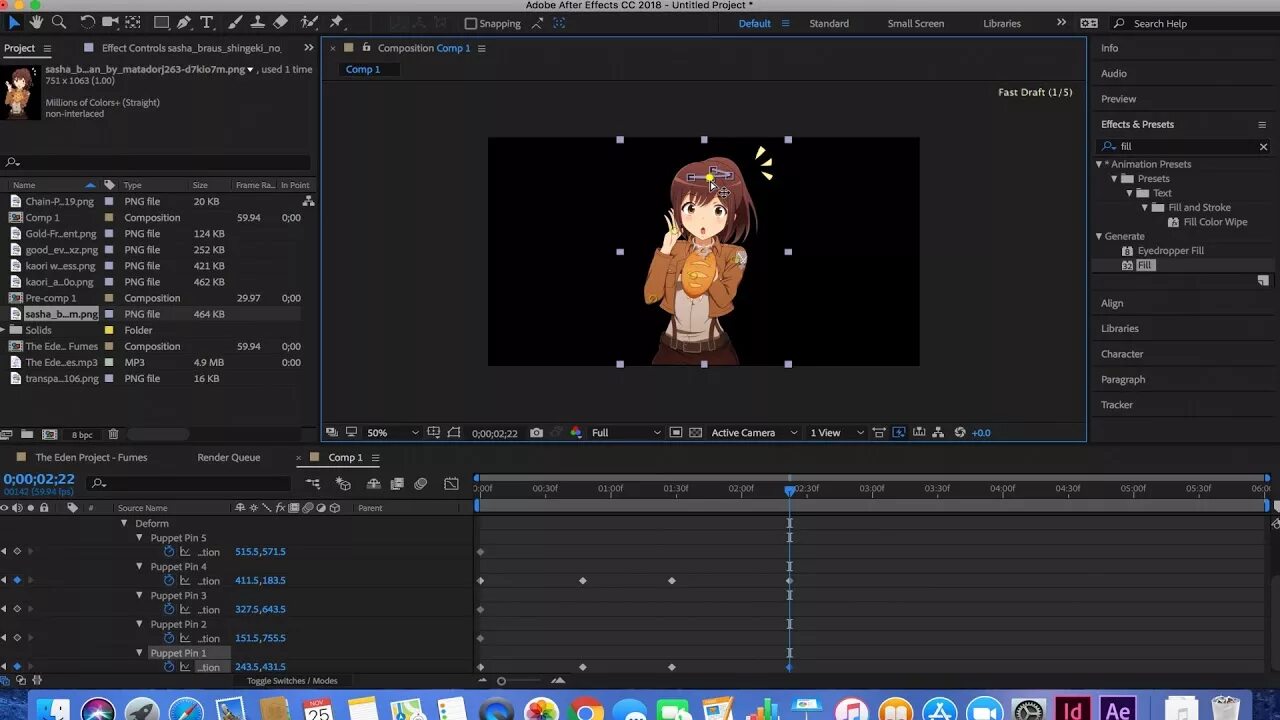Select the Brush tool
The image size is (1280, 720).
click(235, 22)
